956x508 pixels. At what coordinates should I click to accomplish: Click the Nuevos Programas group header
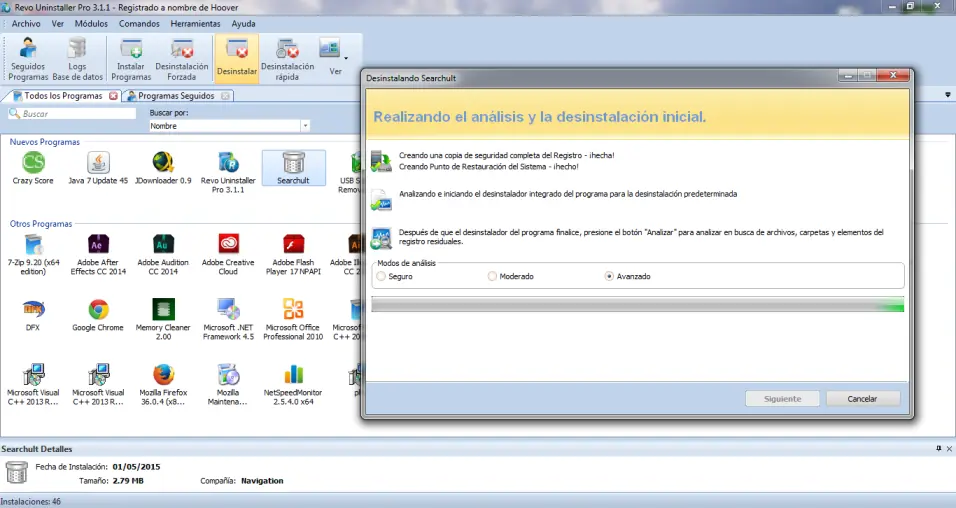[x=45, y=142]
